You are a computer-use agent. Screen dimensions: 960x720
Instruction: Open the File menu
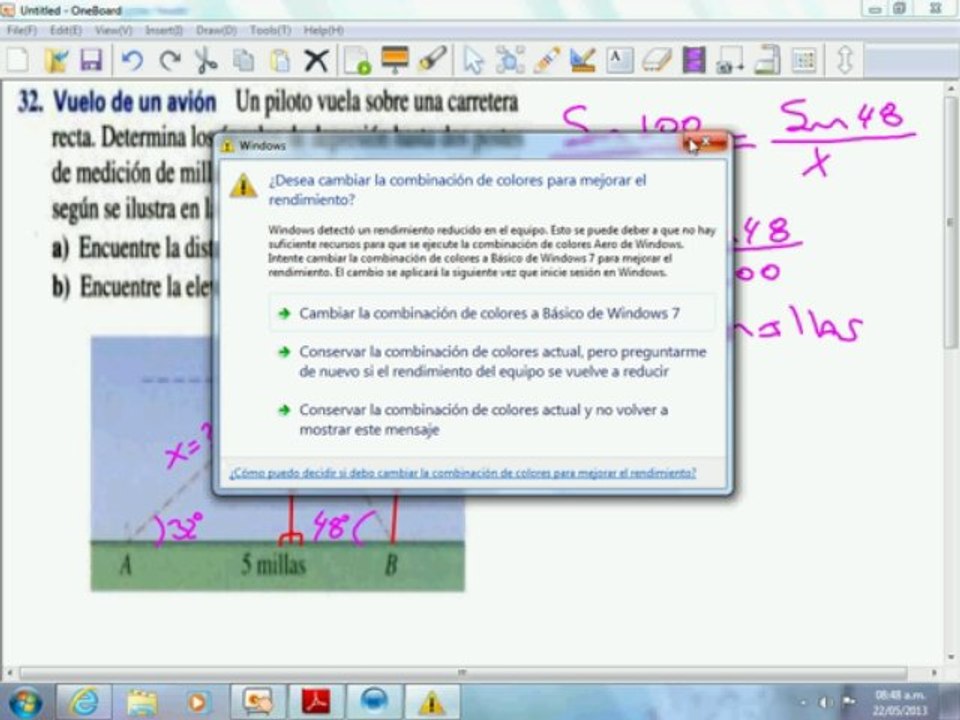point(22,30)
